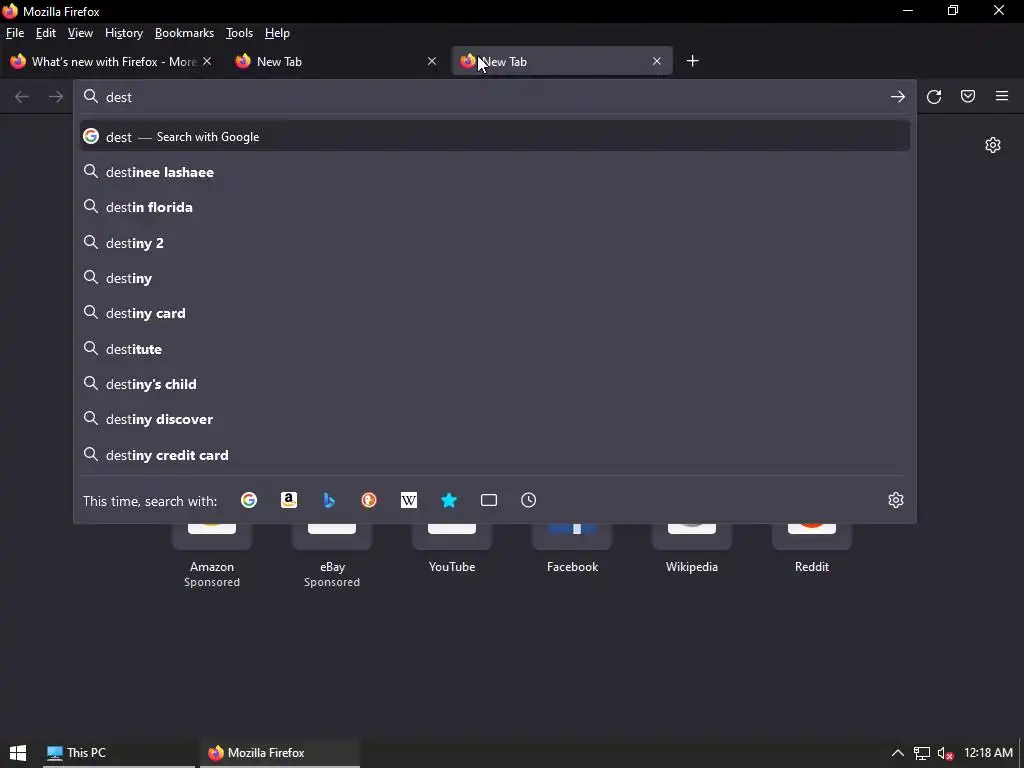This screenshot has width=1024, height=768.
Task: Open the Edit menu
Action: click(x=46, y=33)
